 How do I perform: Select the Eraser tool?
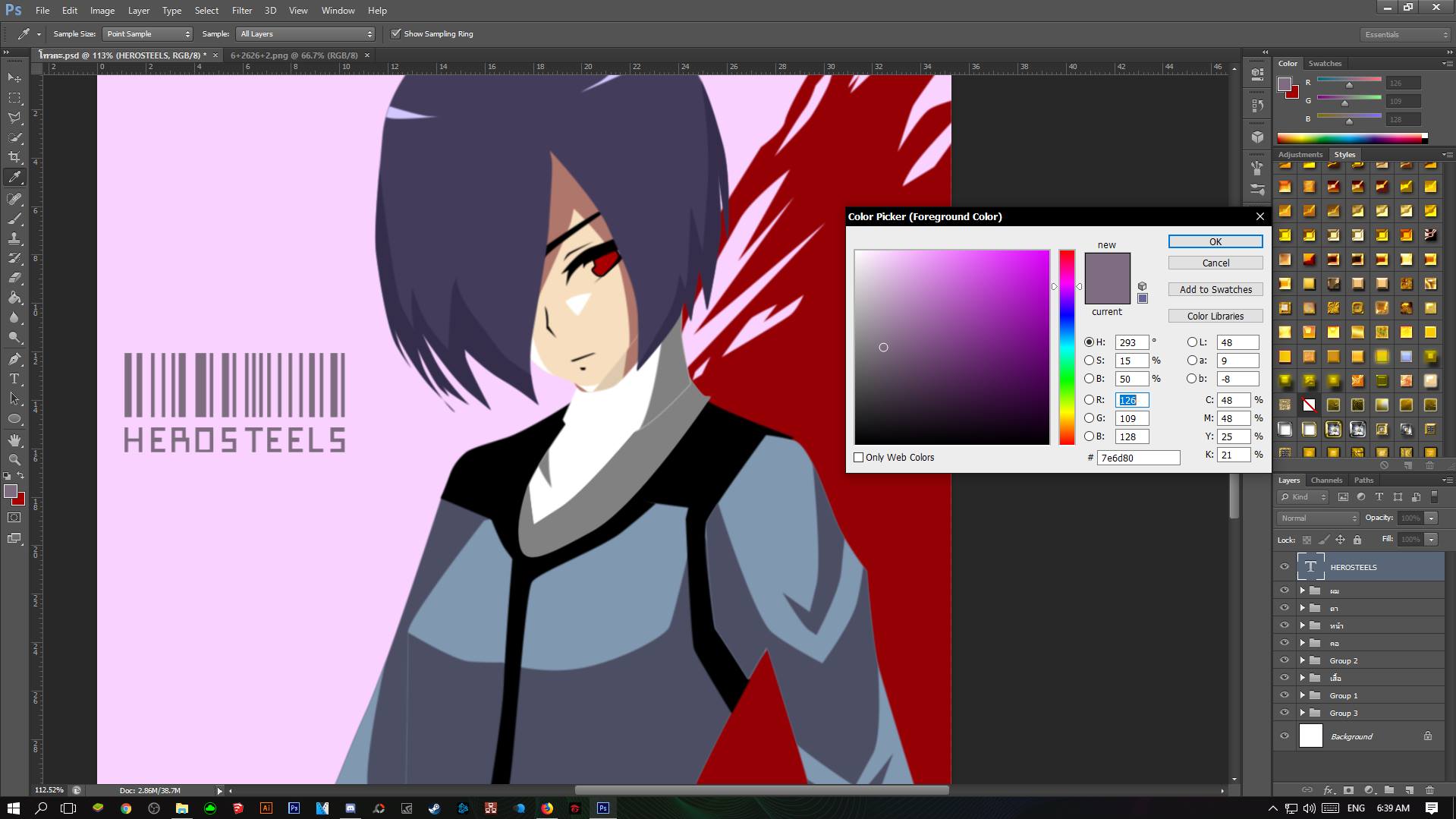click(x=14, y=278)
